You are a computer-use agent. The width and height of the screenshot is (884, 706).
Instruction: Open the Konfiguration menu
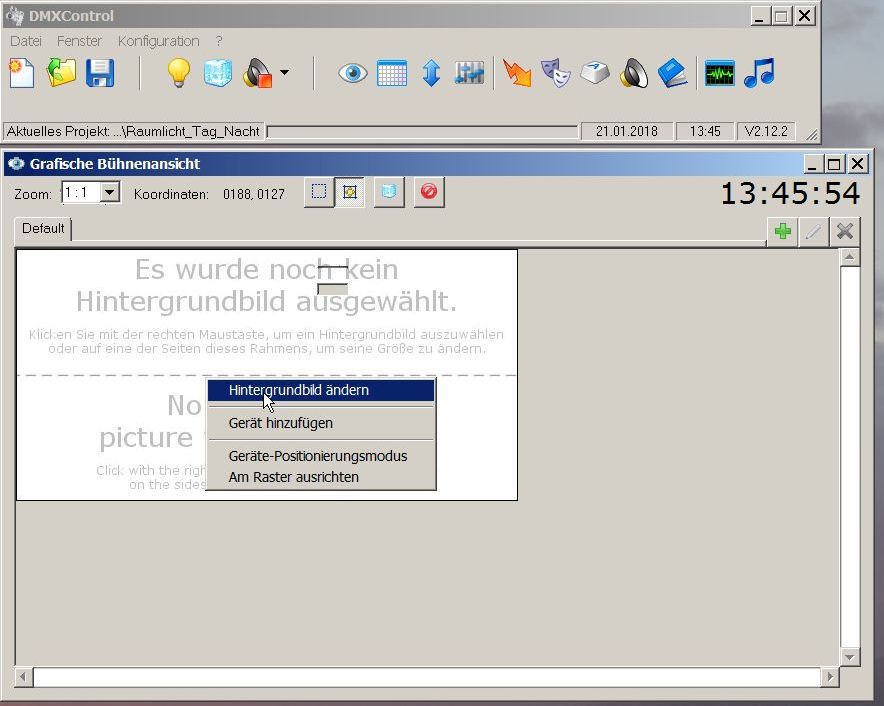158,41
